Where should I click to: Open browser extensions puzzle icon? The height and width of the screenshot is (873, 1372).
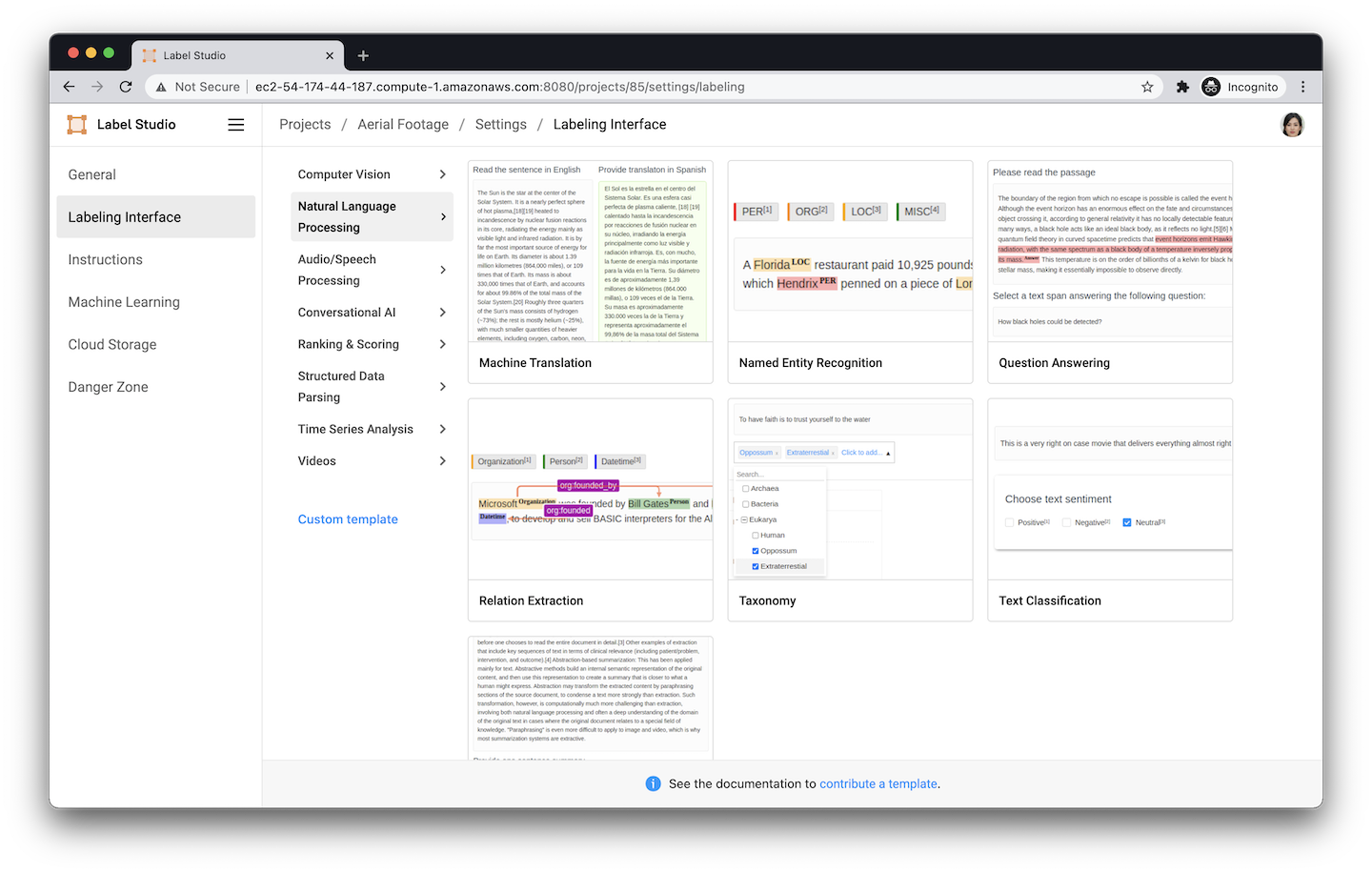click(1182, 87)
